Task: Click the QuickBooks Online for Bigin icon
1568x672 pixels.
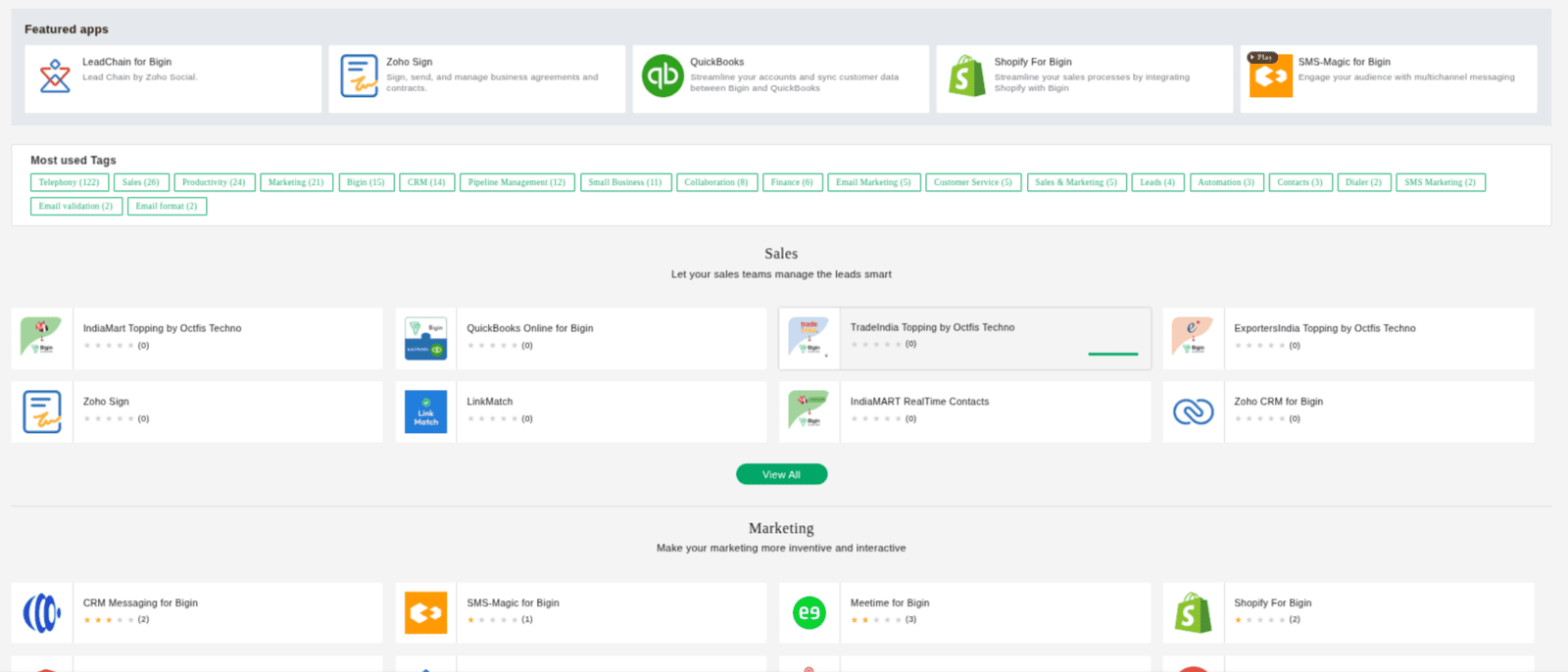Action: click(x=425, y=338)
